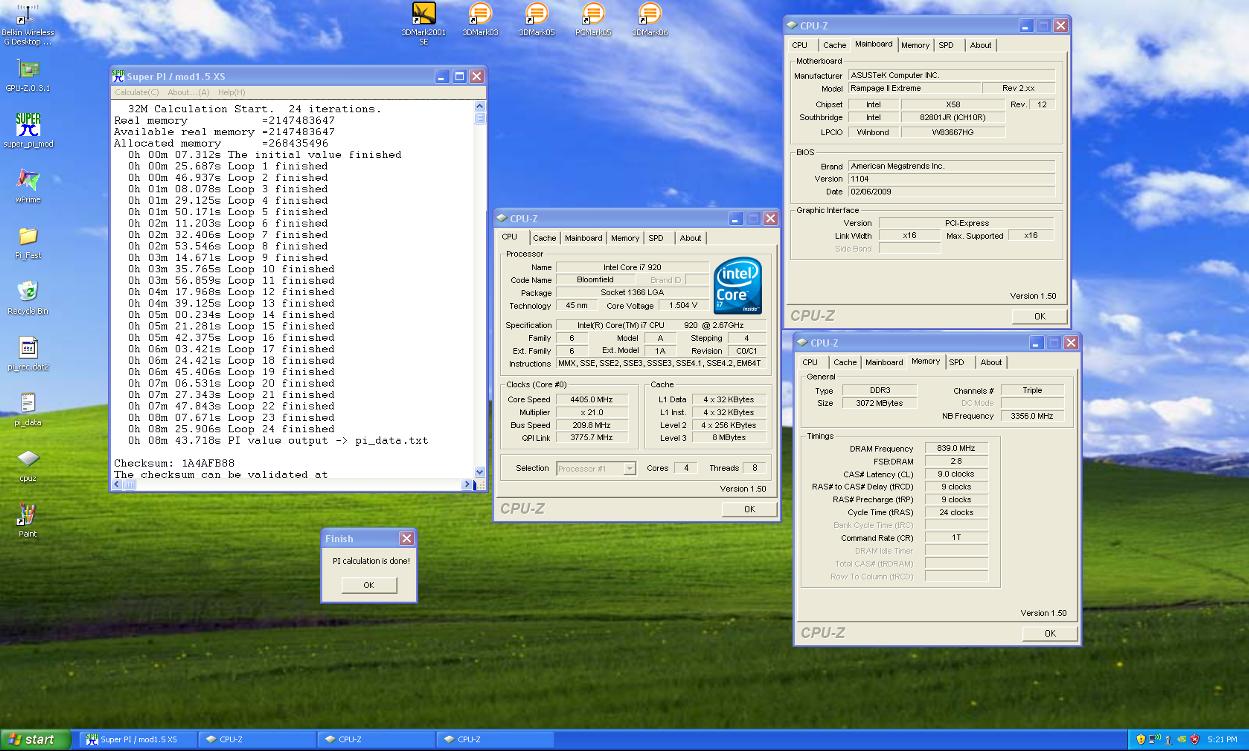Close the Finish dialog with its X
The image size is (1249, 751).
click(x=406, y=539)
